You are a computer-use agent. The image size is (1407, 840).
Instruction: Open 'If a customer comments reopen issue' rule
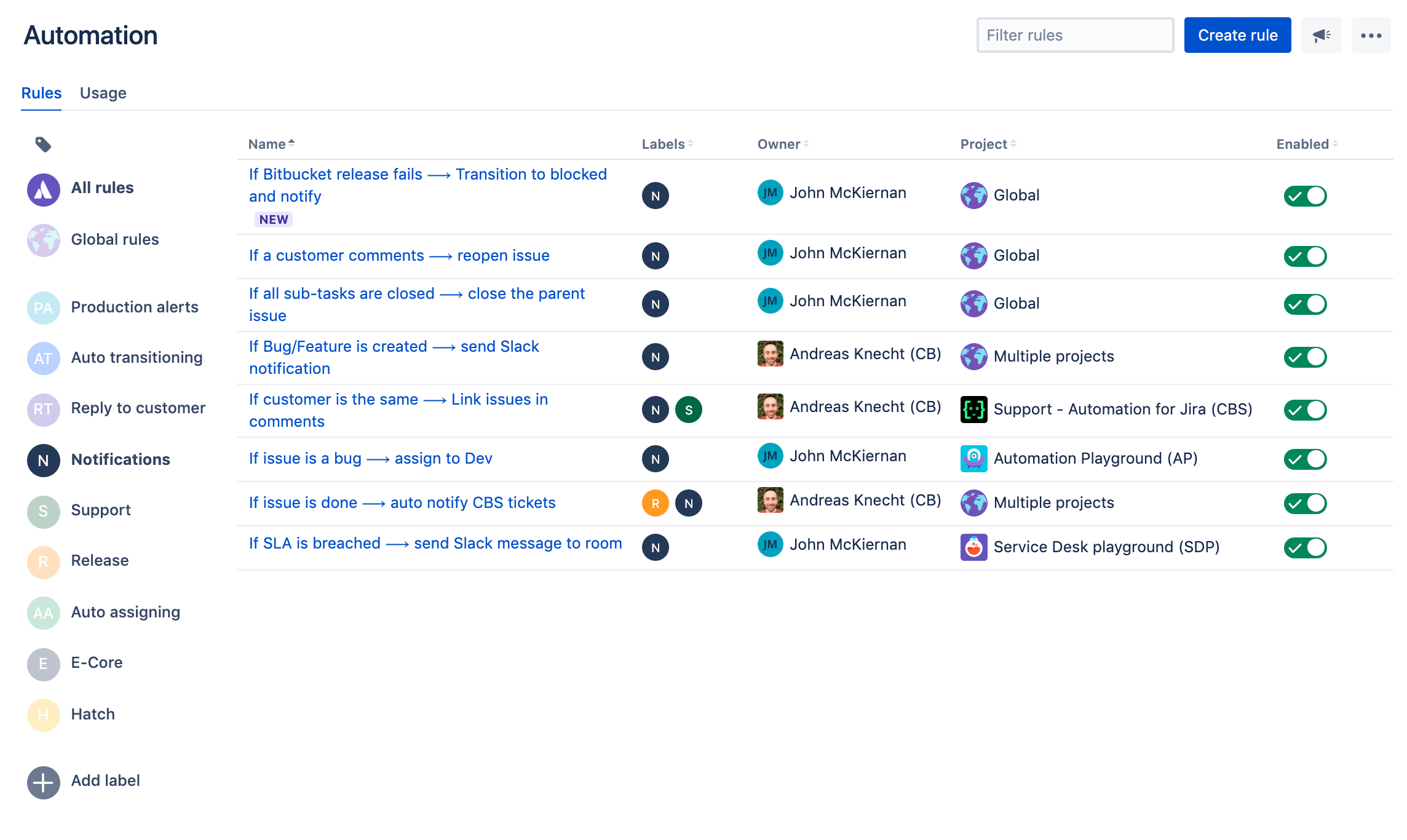click(x=398, y=256)
